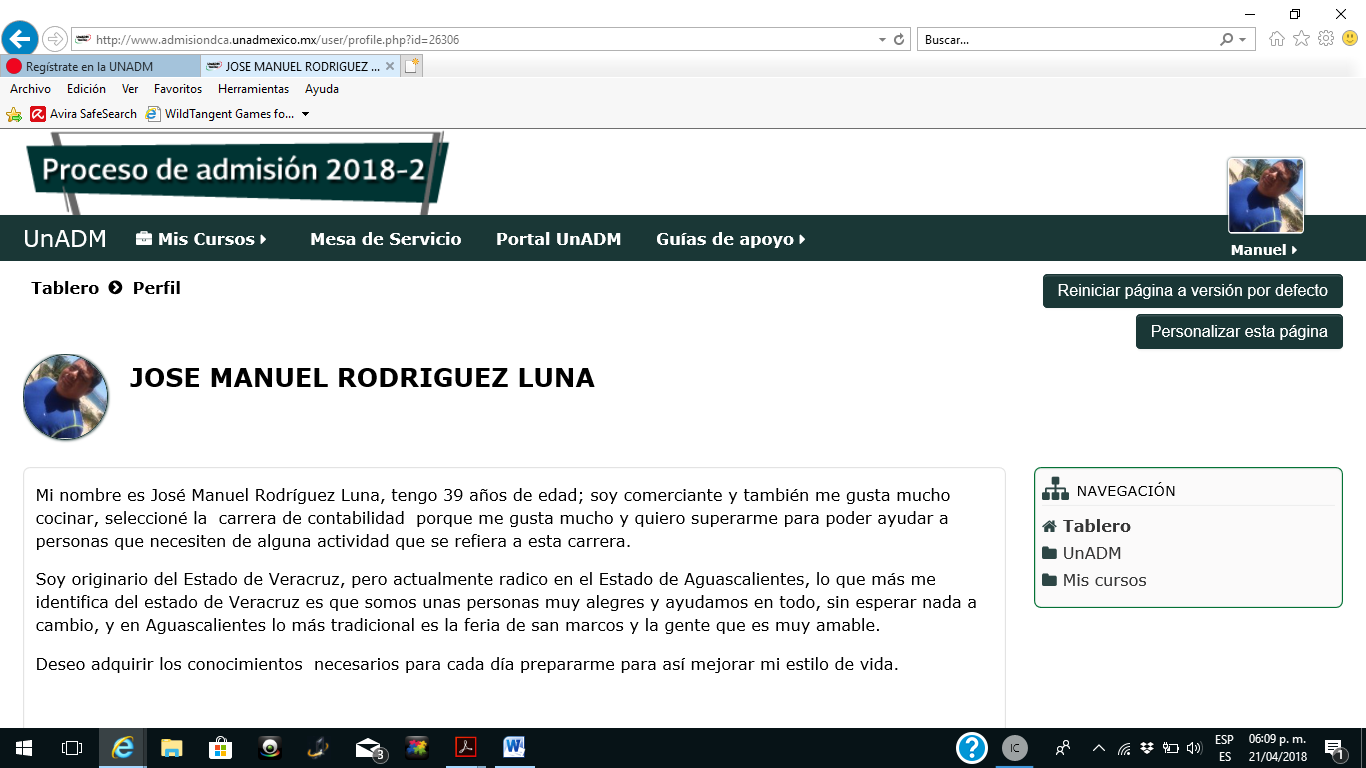The width and height of the screenshot is (1366, 768).
Task: Open the Ayuda menu
Action: [x=322, y=89]
